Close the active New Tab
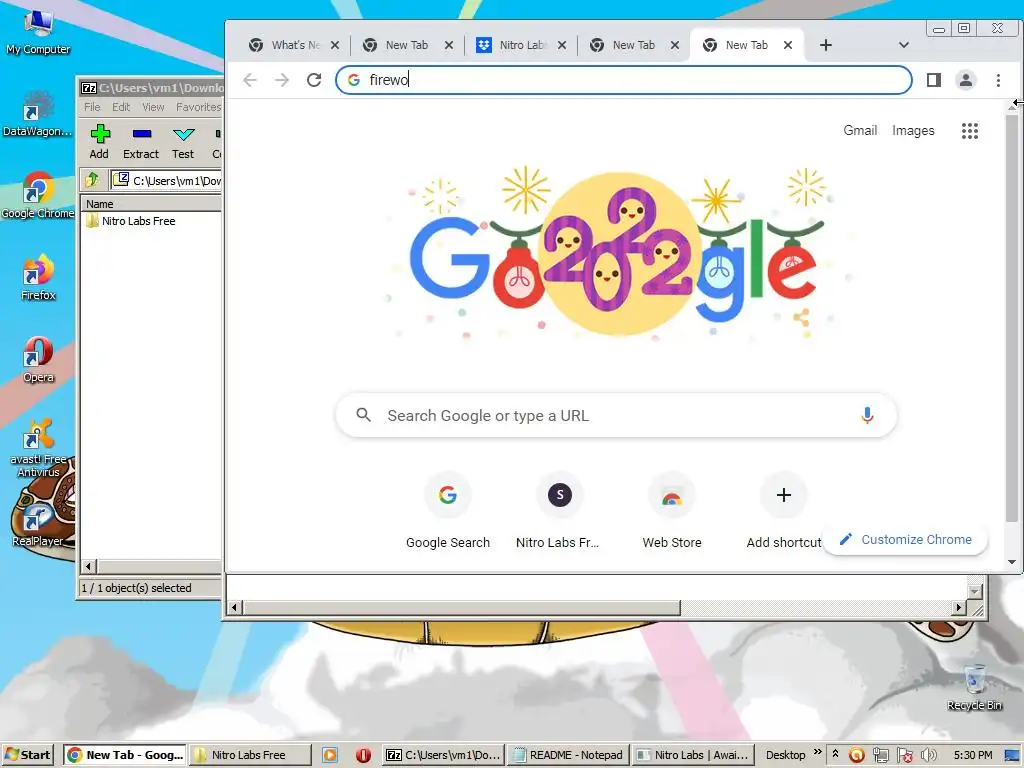The height and width of the screenshot is (768, 1024). pyautogui.click(x=788, y=45)
